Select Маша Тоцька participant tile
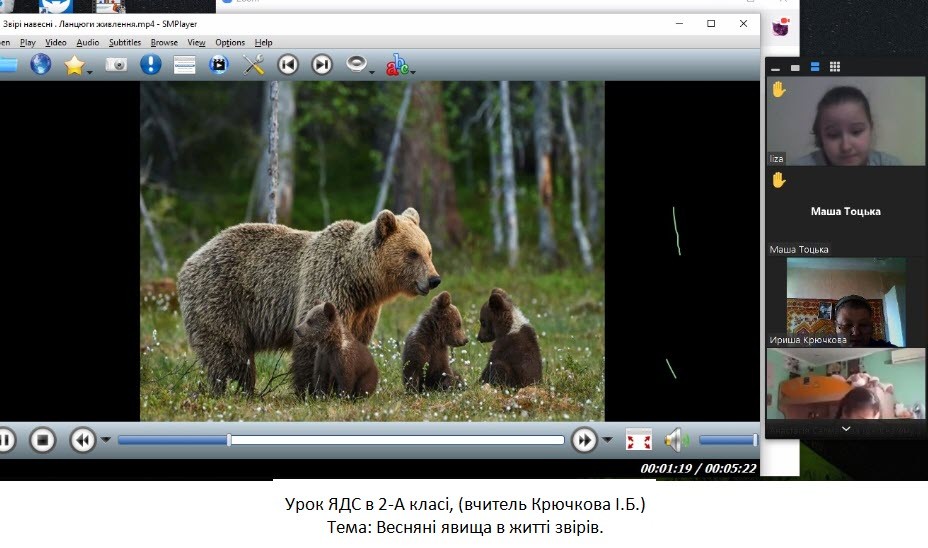Image resolution: width=928 pixels, height=548 pixels. (845, 212)
